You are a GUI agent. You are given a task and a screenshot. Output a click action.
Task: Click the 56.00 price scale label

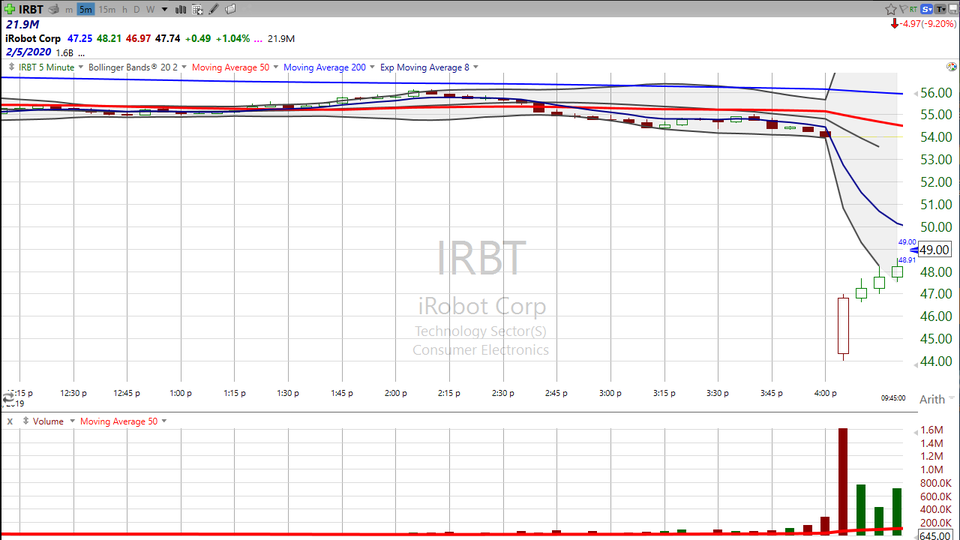coord(936,93)
